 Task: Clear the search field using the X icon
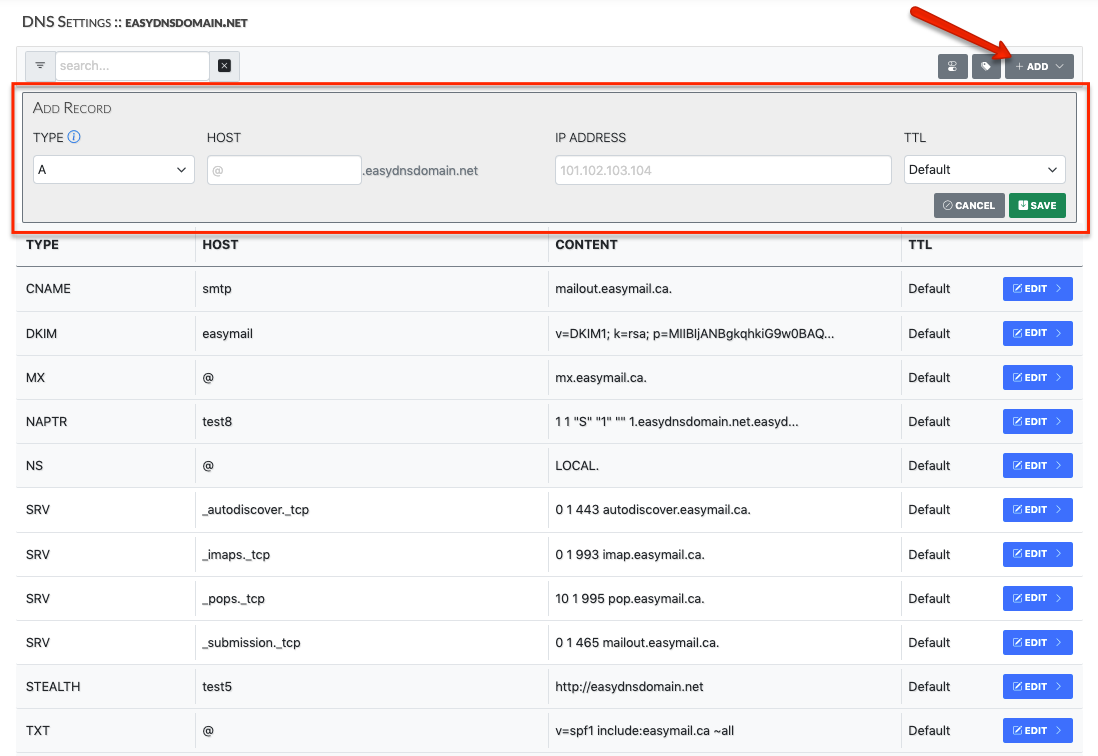pos(225,65)
